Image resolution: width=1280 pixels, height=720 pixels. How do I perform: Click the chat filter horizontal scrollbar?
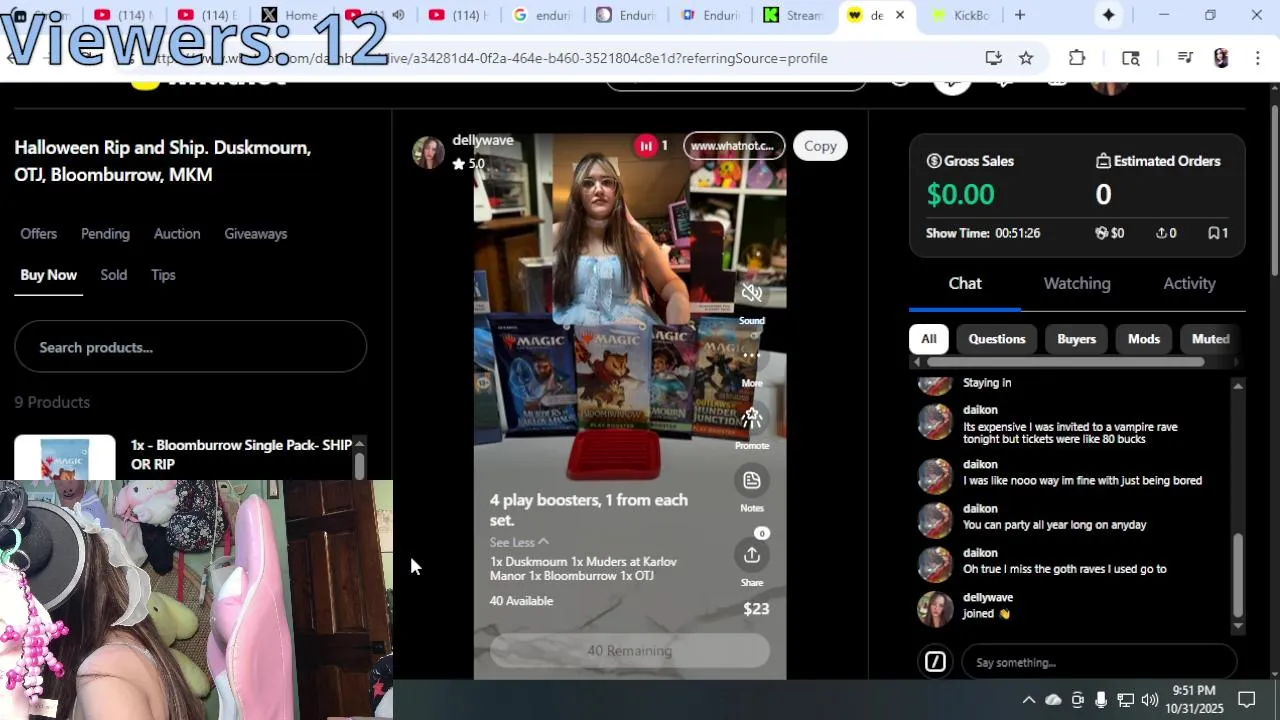point(1065,362)
